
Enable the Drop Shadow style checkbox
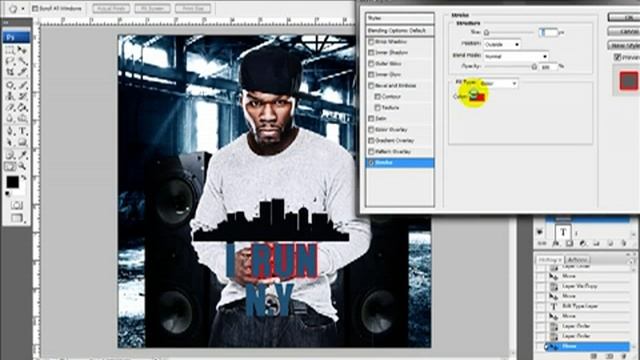(x=371, y=42)
